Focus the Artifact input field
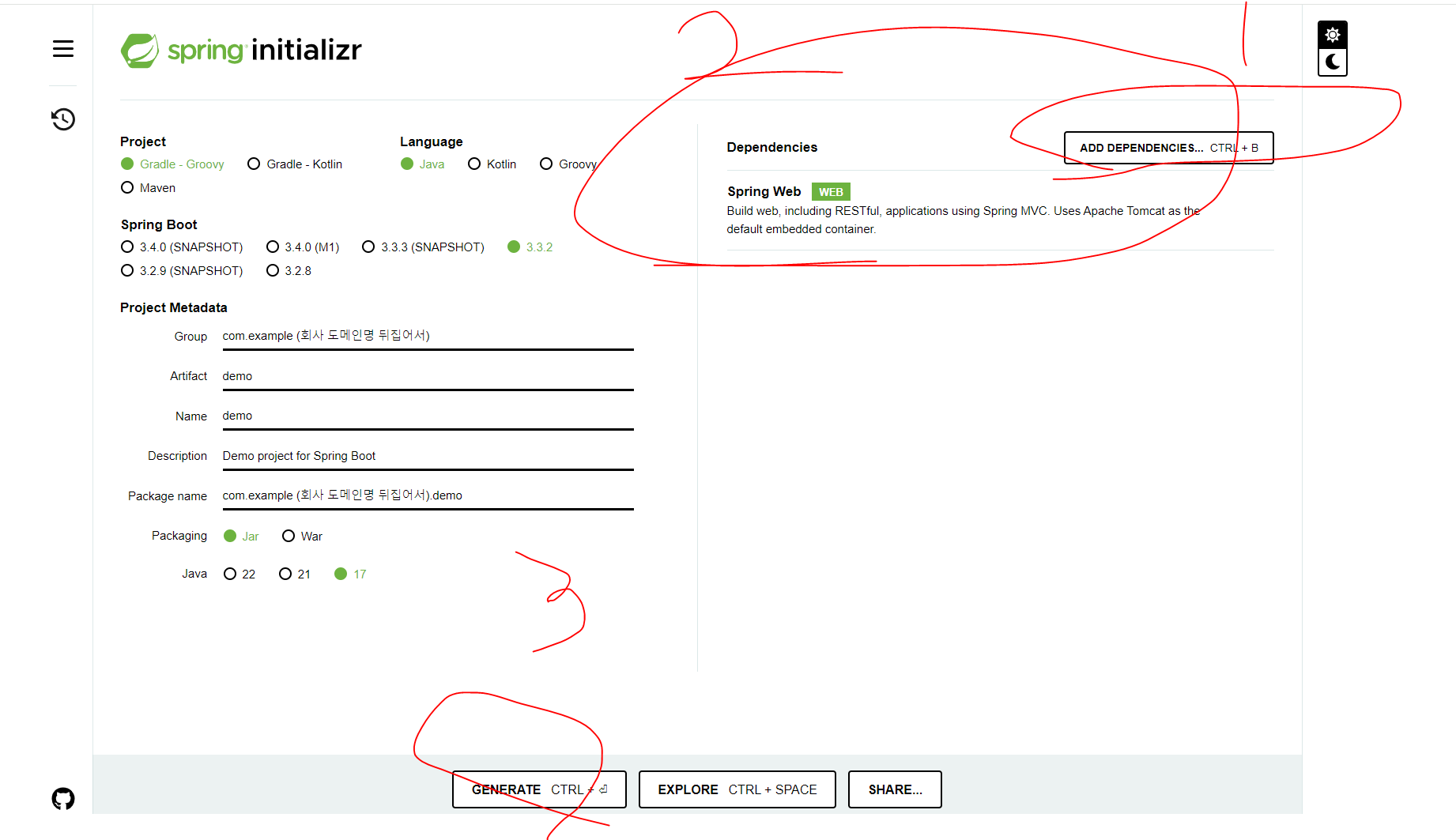This screenshot has height=840, width=1456. click(x=428, y=376)
